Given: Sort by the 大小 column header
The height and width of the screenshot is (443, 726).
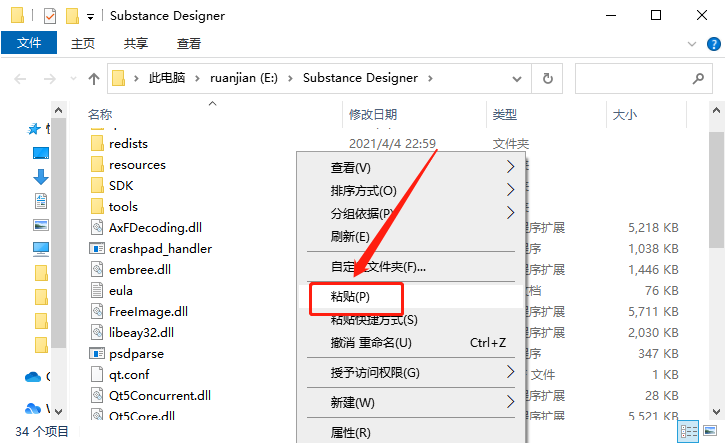Looking at the screenshot, I should 625,114.
